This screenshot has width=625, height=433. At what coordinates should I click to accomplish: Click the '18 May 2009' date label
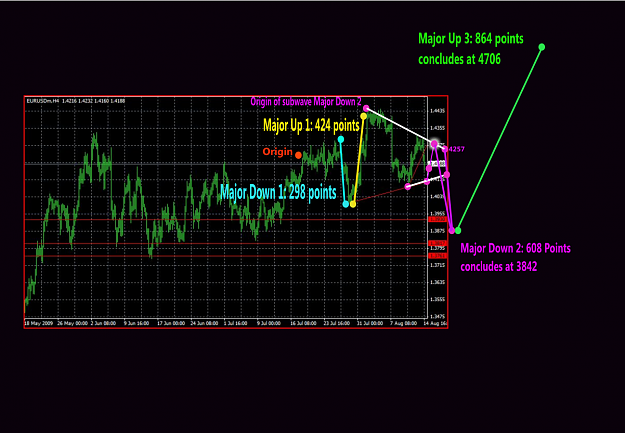pyautogui.click(x=39, y=323)
